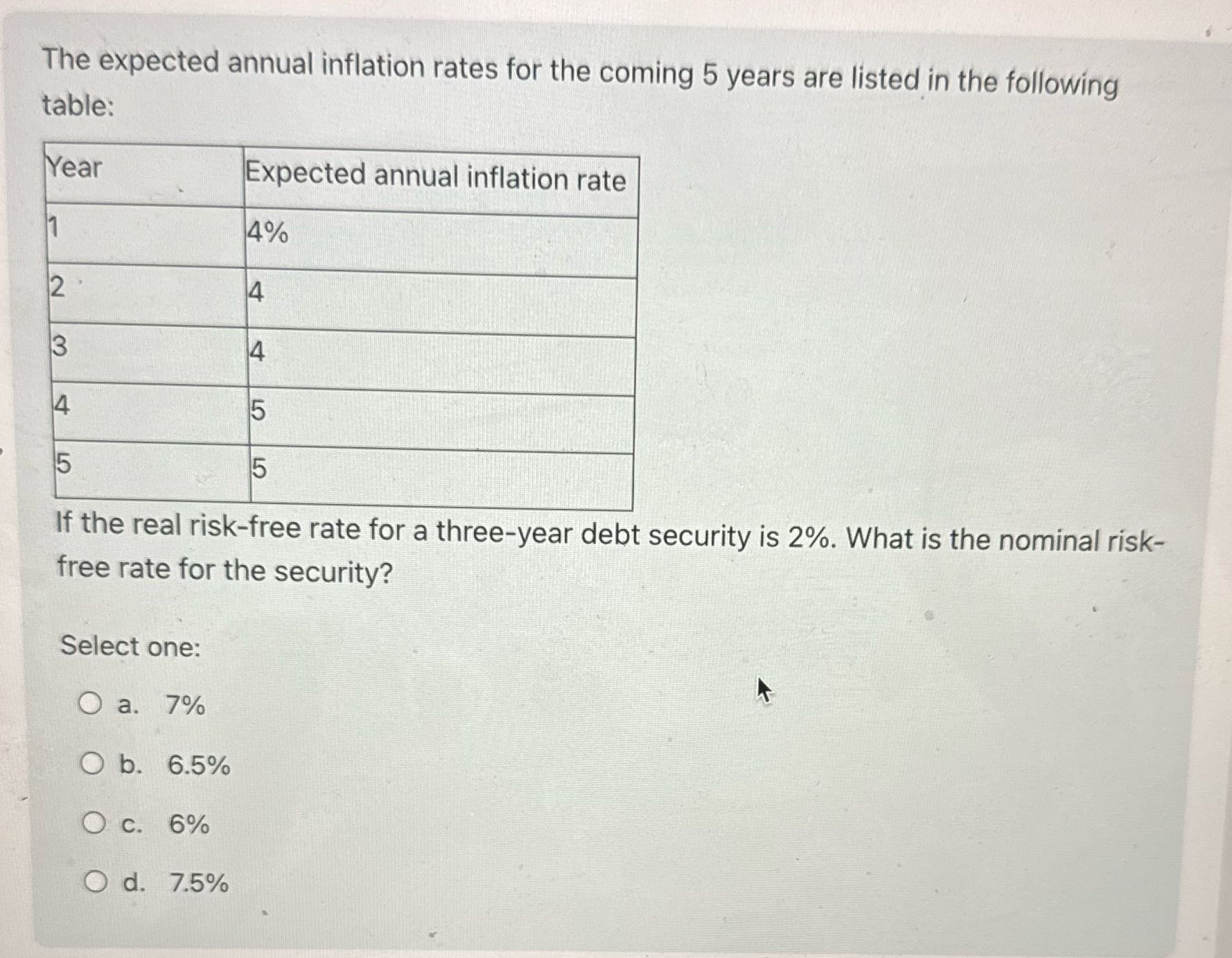Screen dimensions: 1232x958
Task: Select radio button for option b. 6.5%
Action: 92,765
